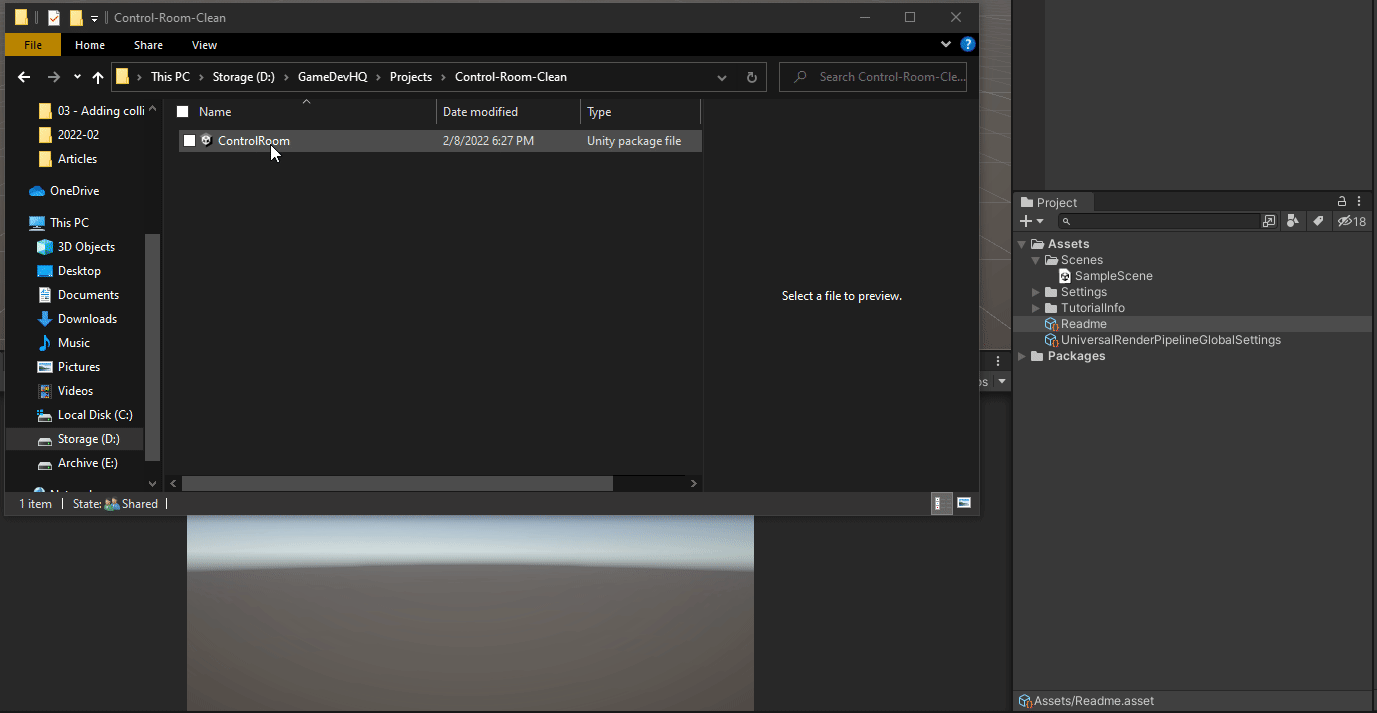
Task: Click GameDevHQ breadcrumb
Action: click(x=332, y=77)
